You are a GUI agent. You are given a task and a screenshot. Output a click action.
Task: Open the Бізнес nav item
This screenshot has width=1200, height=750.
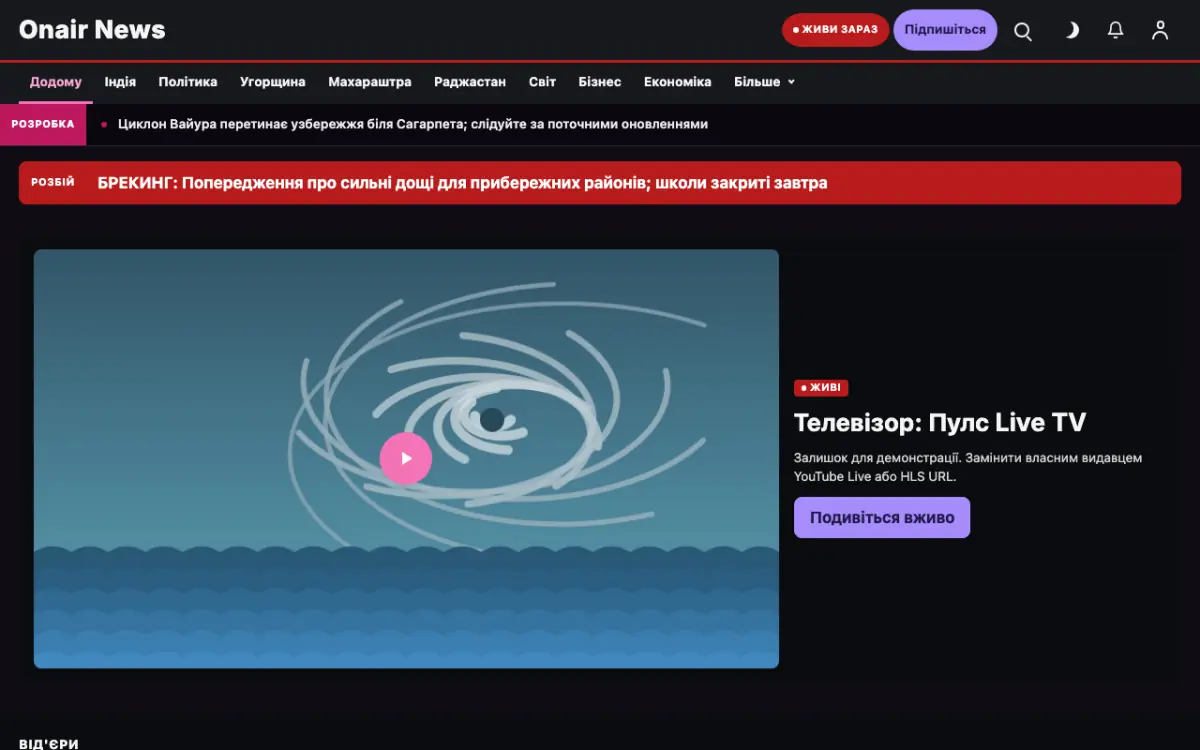point(600,82)
